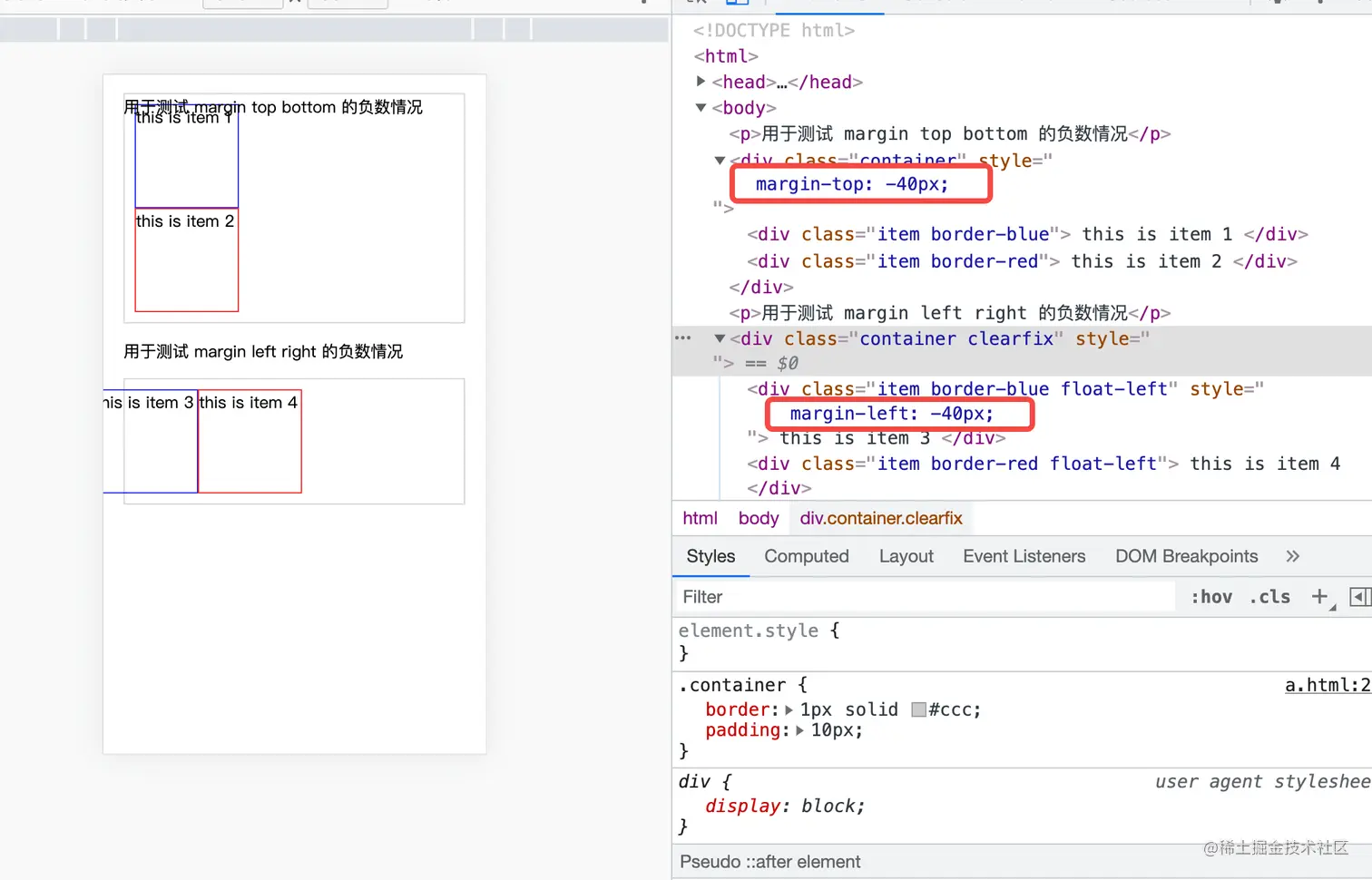The height and width of the screenshot is (880, 1372).
Task: Click the display: block declaration
Action: point(785,806)
